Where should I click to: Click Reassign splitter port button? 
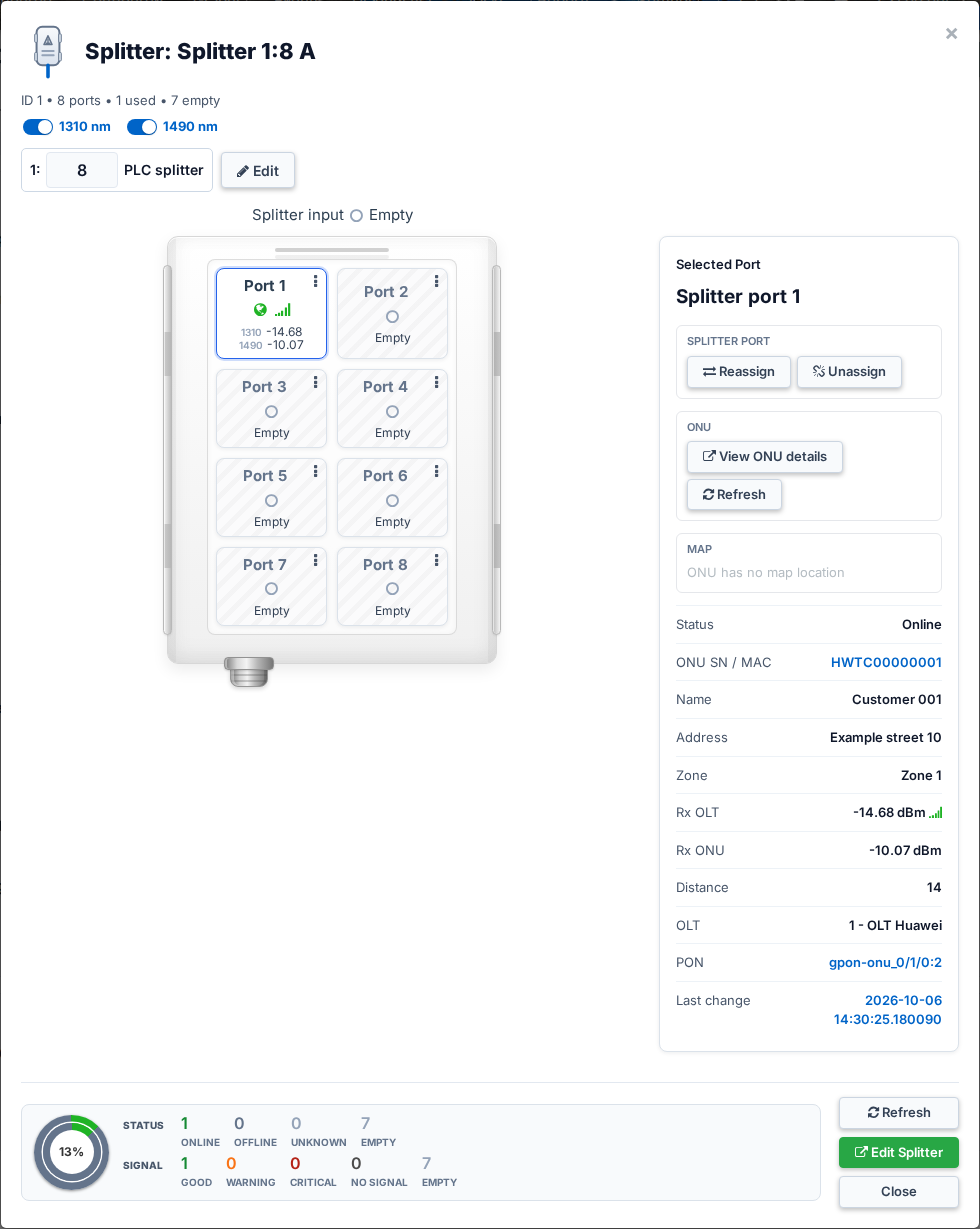tap(739, 372)
